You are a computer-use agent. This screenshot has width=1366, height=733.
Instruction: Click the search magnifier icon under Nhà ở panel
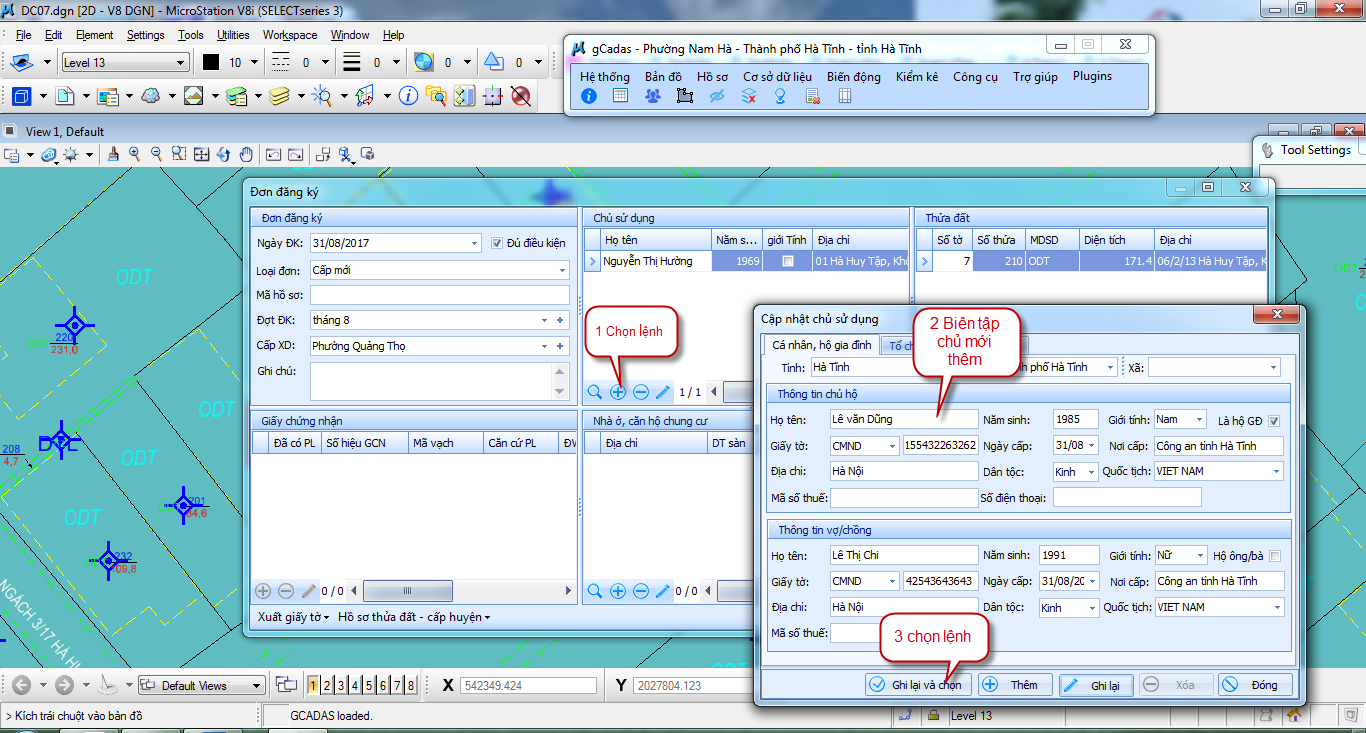coord(595,591)
